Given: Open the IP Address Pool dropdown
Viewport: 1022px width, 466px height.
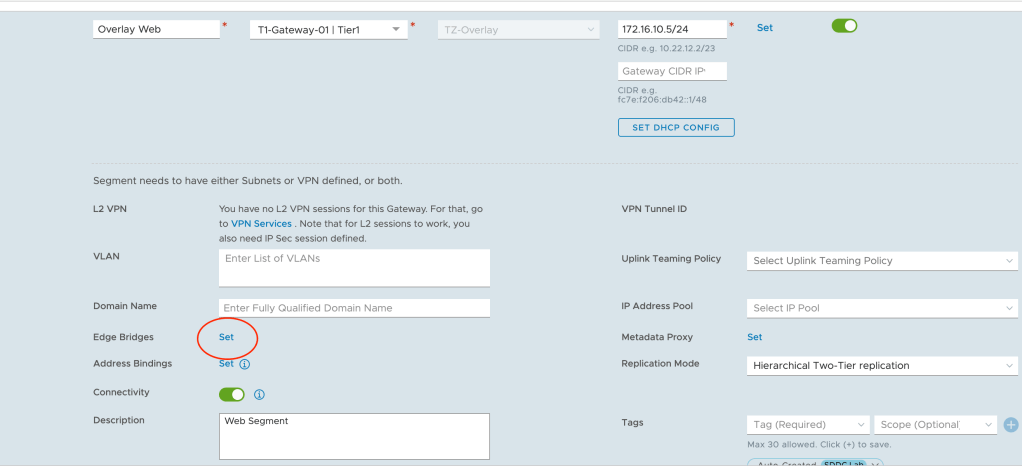Looking at the screenshot, I should [882, 308].
